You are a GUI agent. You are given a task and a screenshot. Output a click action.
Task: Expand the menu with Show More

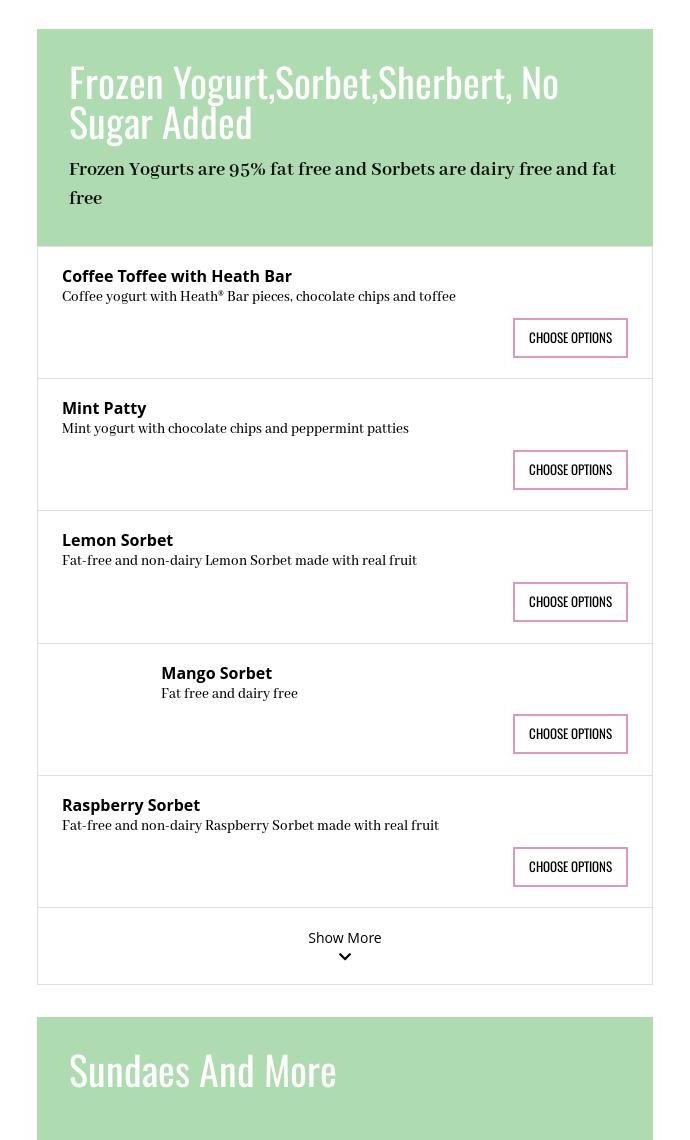tap(344, 937)
